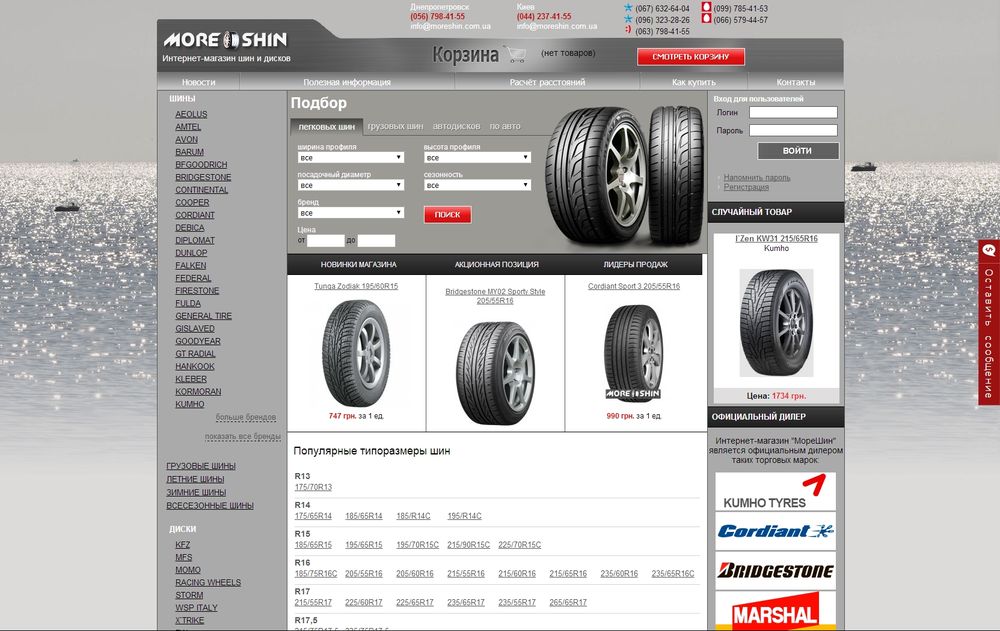
Task: Open the Bridgestone MY02 tire image
Action: tap(496, 373)
